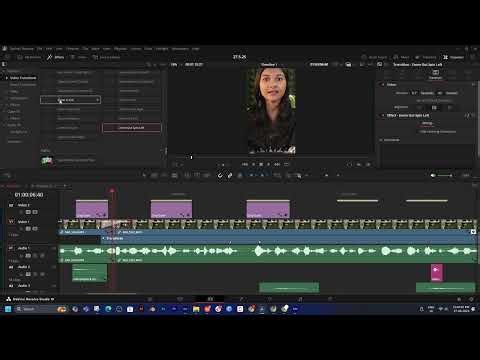This screenshot has height=360, width=480.
Task: Adjust the monitor volume slider
Action: tap(445, 175)
